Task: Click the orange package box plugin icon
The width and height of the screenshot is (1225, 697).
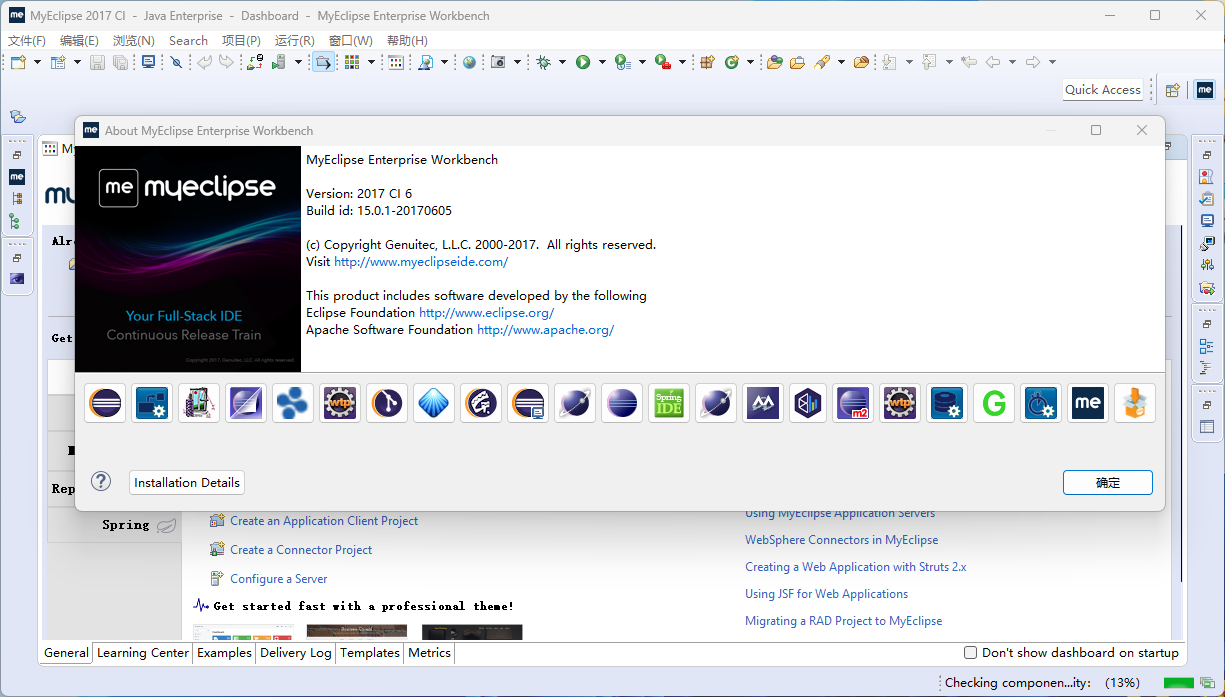Action: pos(1135,403)
